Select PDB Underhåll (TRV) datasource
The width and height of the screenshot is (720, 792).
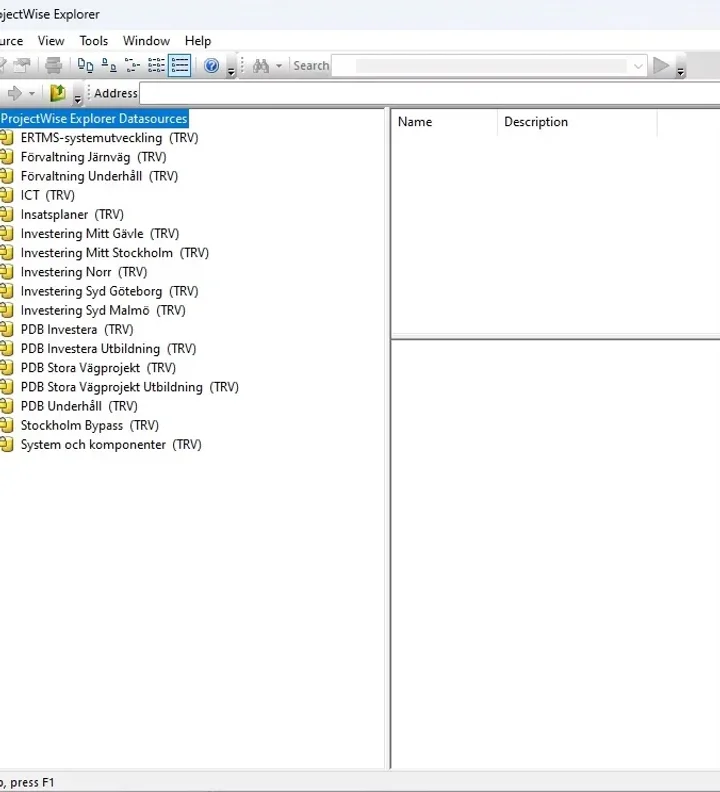click(x=79, y=407)
